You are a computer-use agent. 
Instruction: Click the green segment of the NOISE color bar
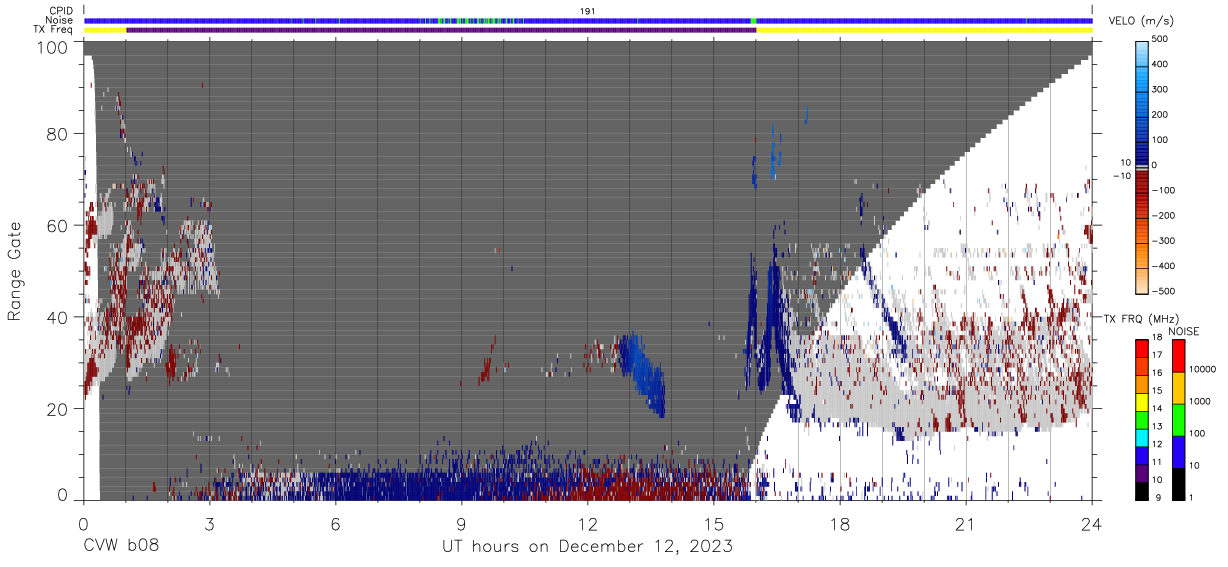tap(1178, 420)
